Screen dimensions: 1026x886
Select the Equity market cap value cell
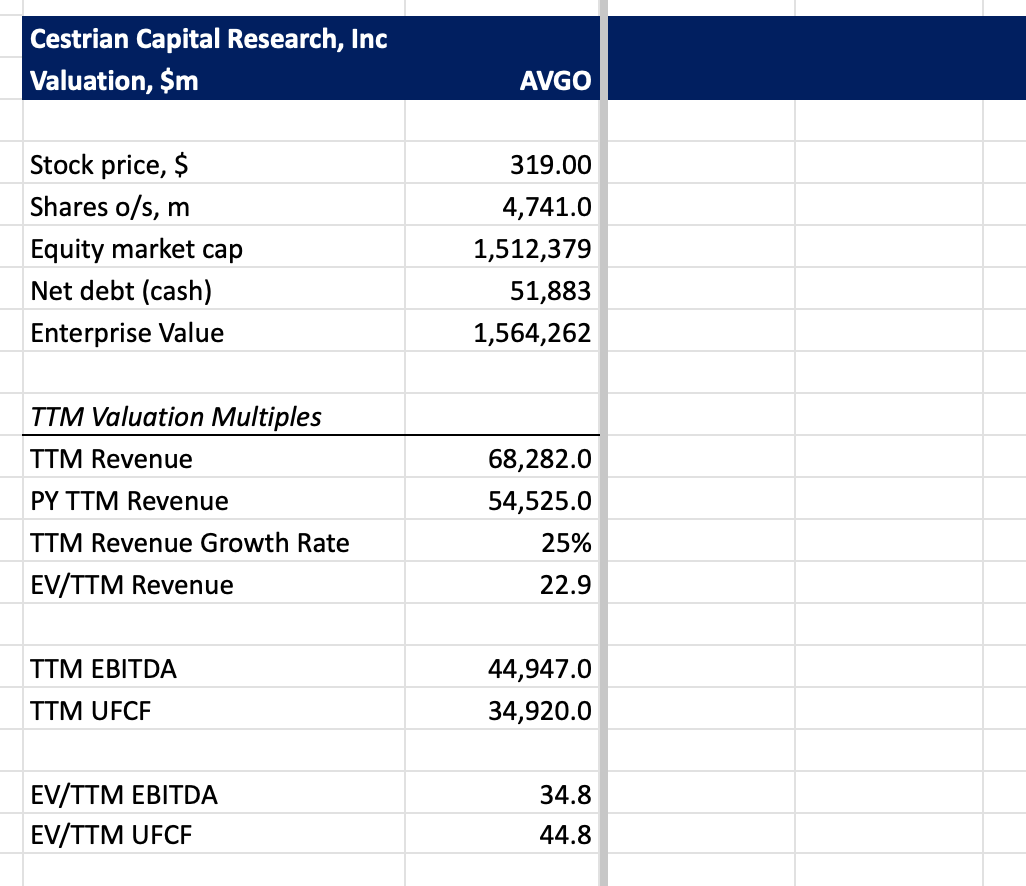[502, 247]
